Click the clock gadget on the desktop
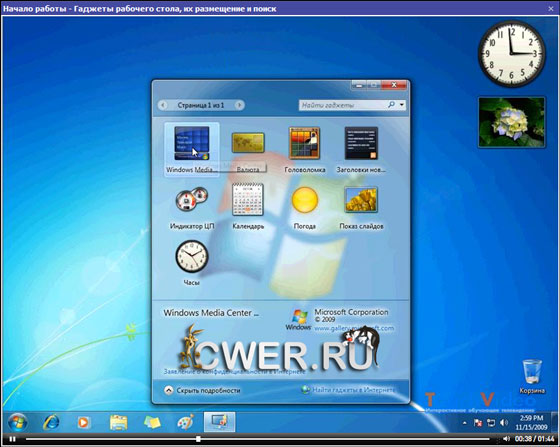 (512, 54)
